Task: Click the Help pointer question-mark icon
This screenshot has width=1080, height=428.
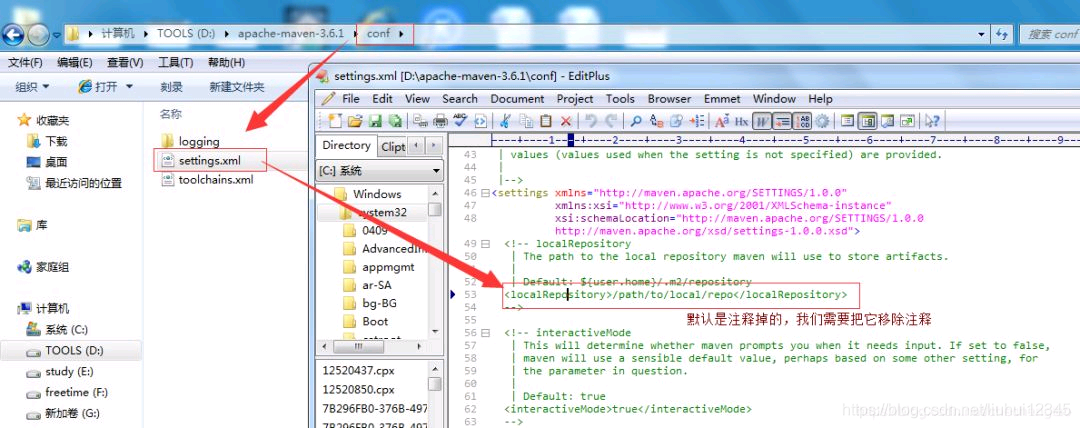Action: (x=933, y=121)
